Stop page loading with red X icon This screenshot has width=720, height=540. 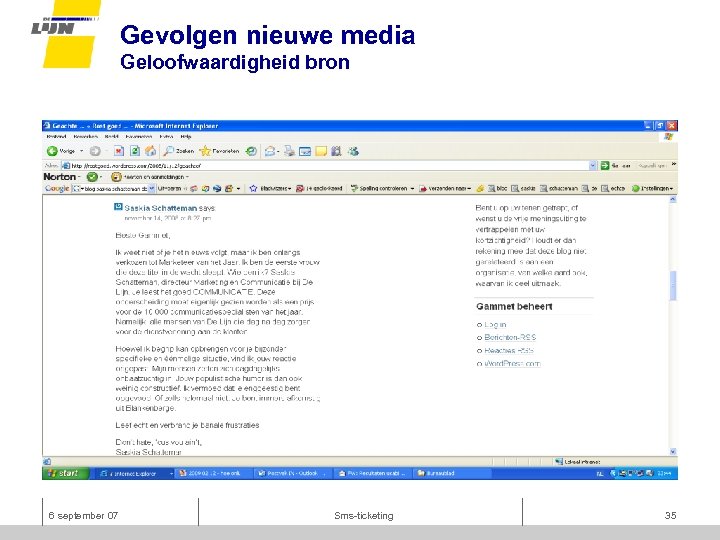pyautogui.click(x=118, y=151)
